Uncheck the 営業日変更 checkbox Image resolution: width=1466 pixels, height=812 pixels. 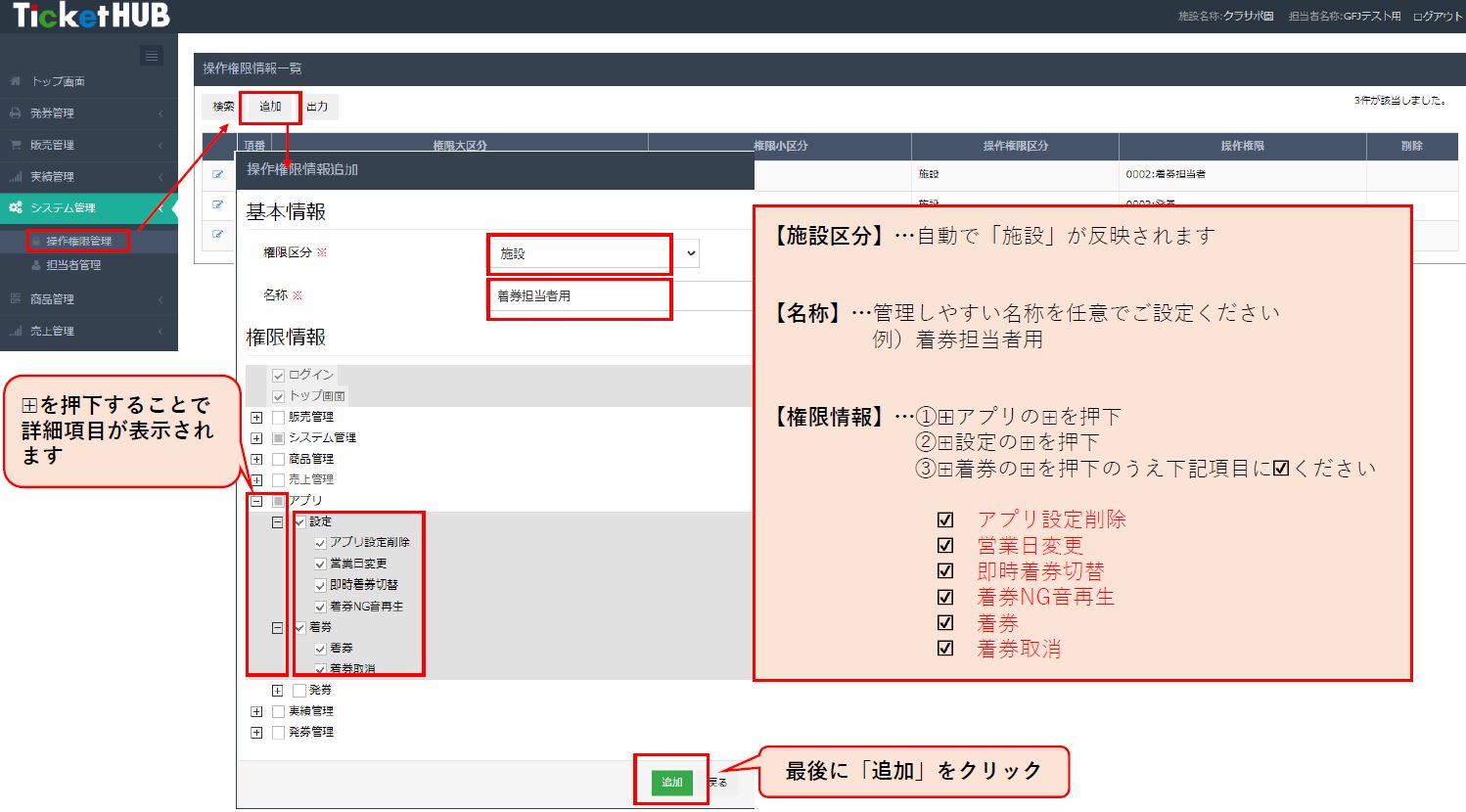pos(320,564)
